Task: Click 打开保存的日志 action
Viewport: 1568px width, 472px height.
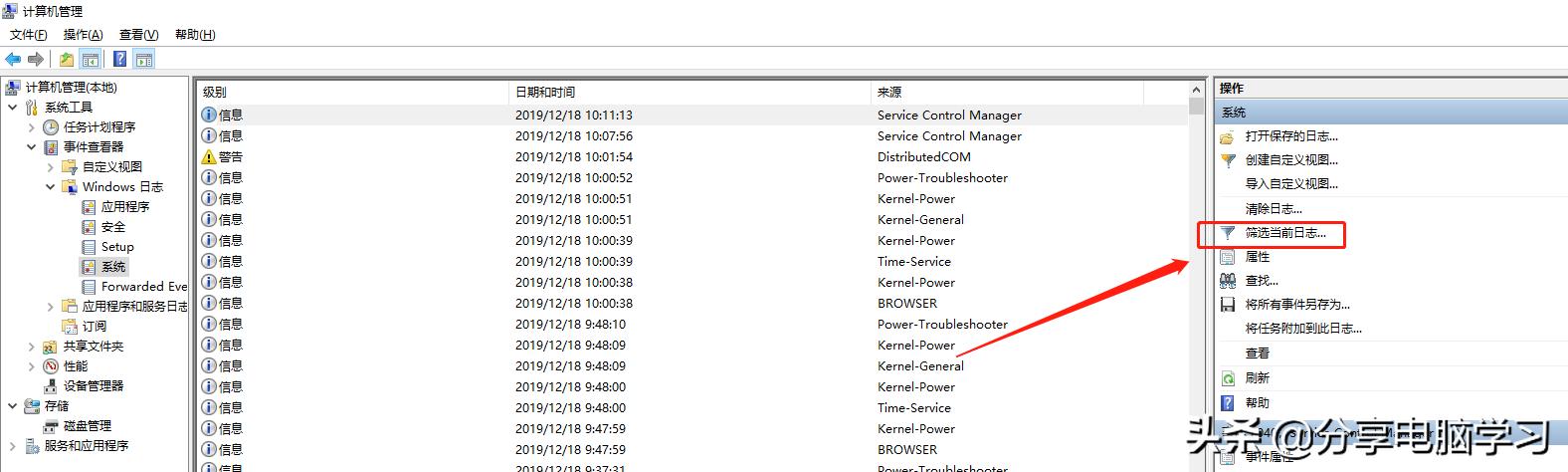Action: coord(1291,136)
